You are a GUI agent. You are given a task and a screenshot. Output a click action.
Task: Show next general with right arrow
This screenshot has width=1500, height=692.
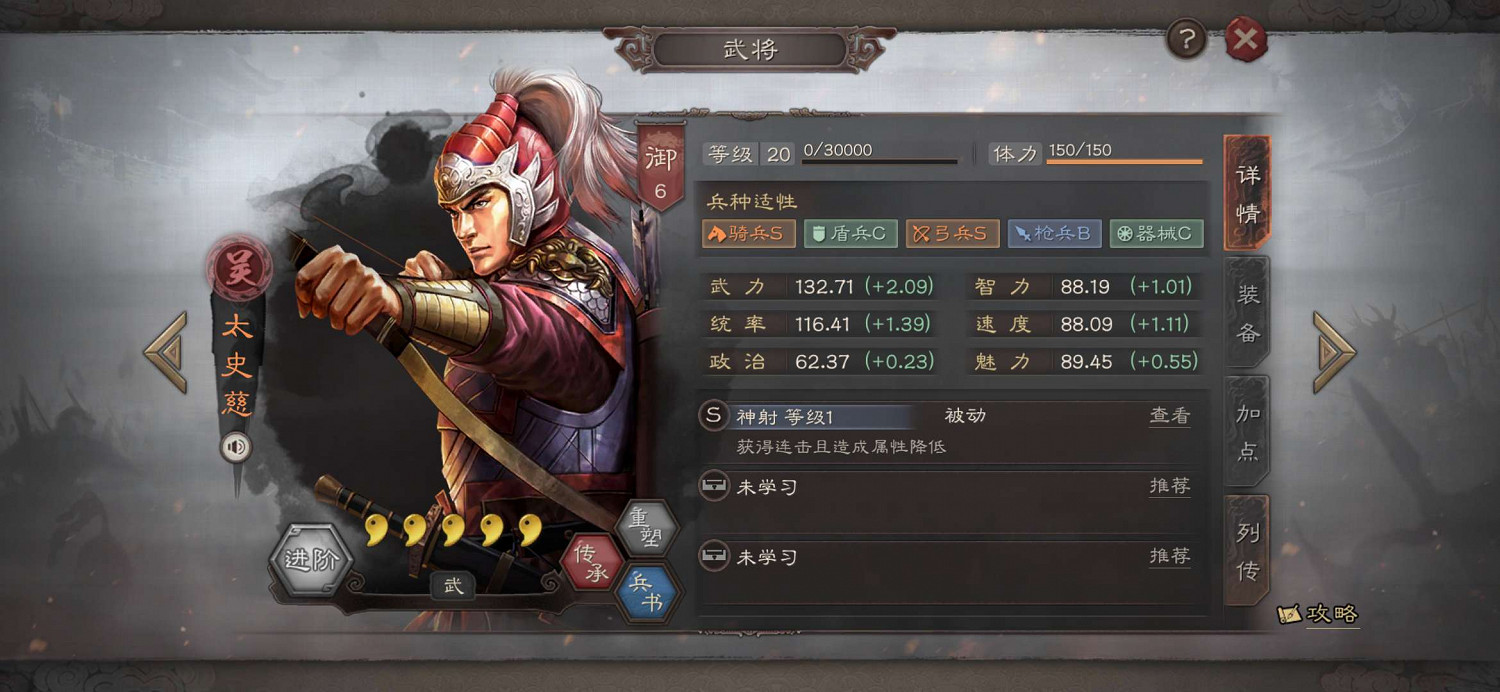(x=1334, y=351)
